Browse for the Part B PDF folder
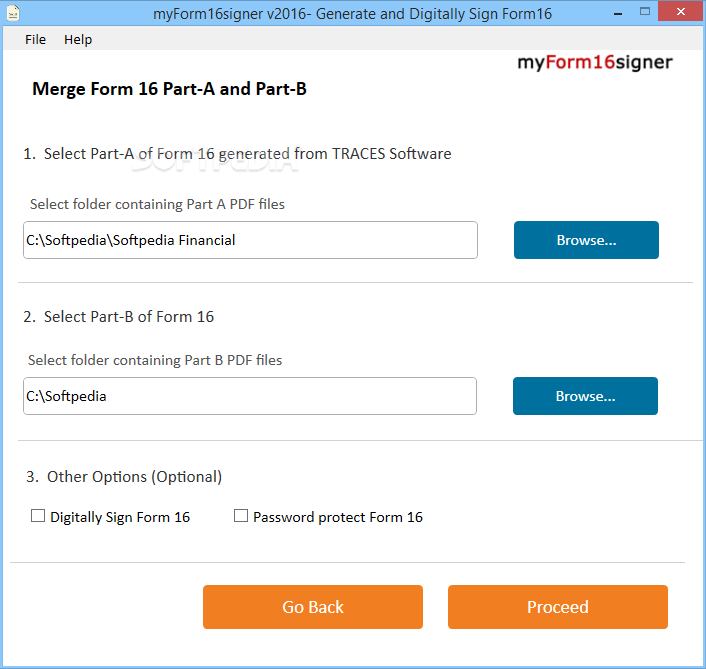 [585, 396]
